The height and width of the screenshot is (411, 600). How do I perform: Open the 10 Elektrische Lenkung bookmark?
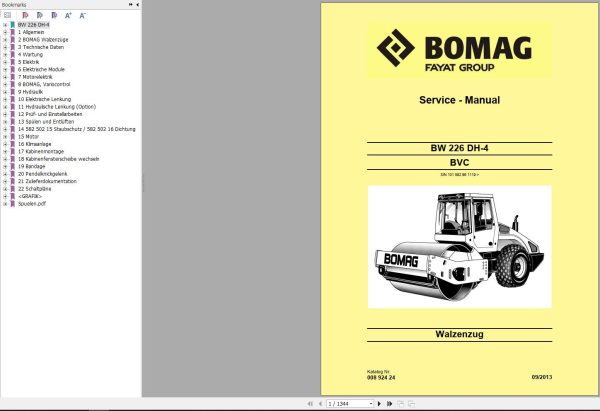[x=45, y=99]
